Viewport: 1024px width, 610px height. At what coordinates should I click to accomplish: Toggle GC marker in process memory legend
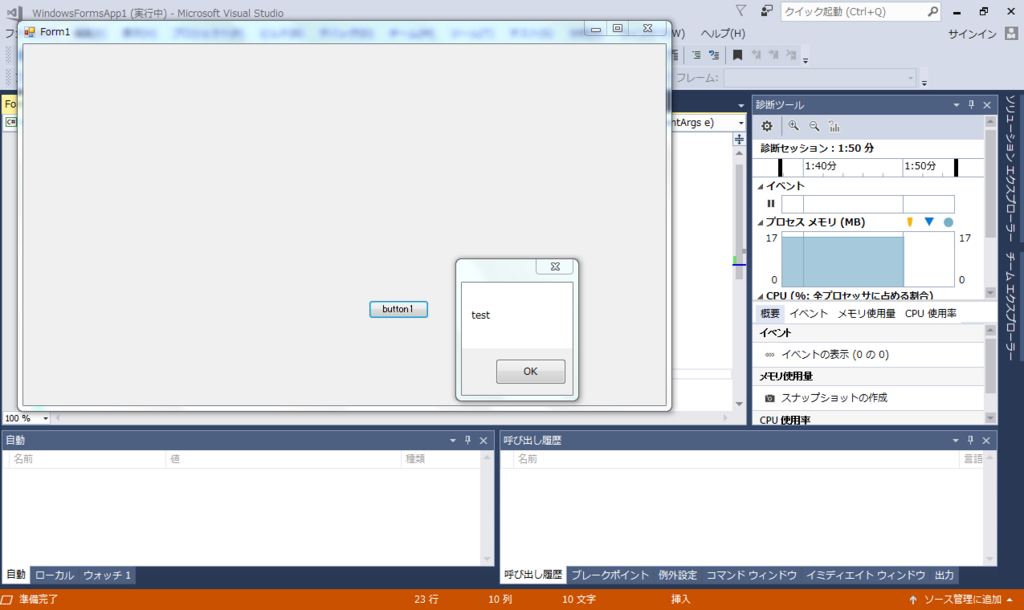coord(910,222)
